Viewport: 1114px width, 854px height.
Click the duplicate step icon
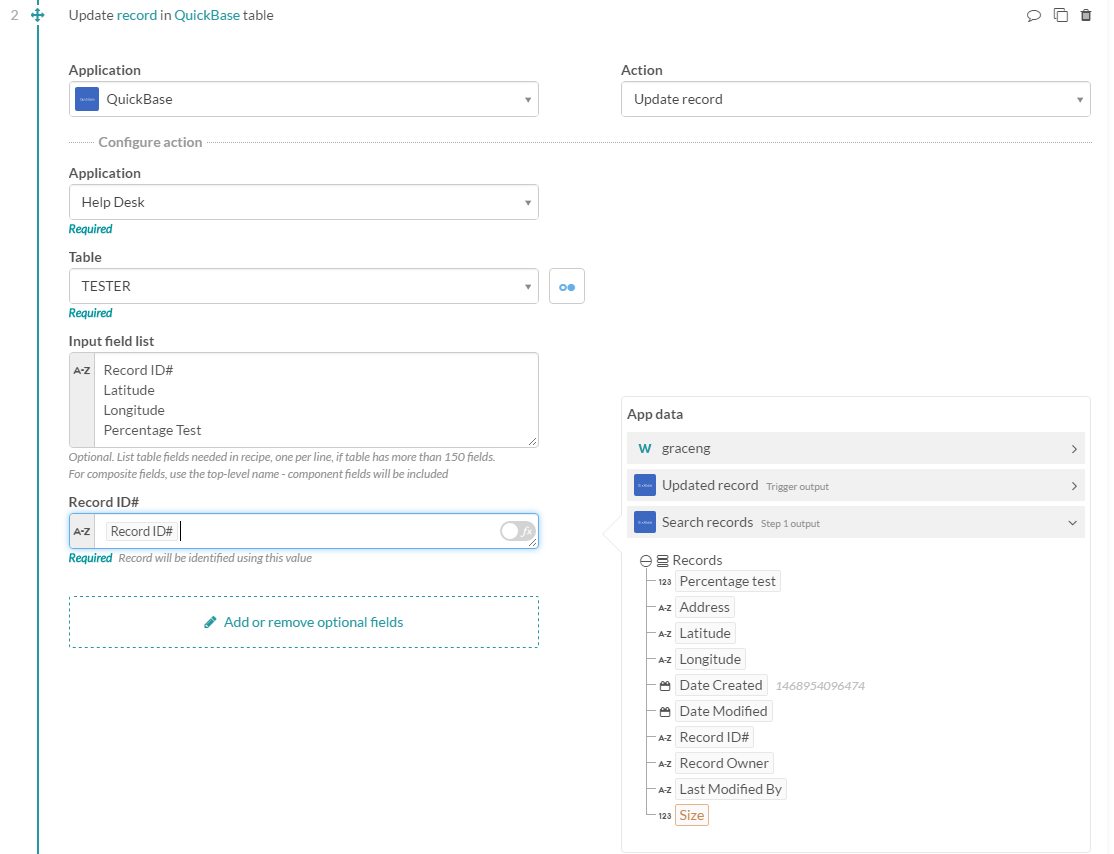pos(1061,15)
